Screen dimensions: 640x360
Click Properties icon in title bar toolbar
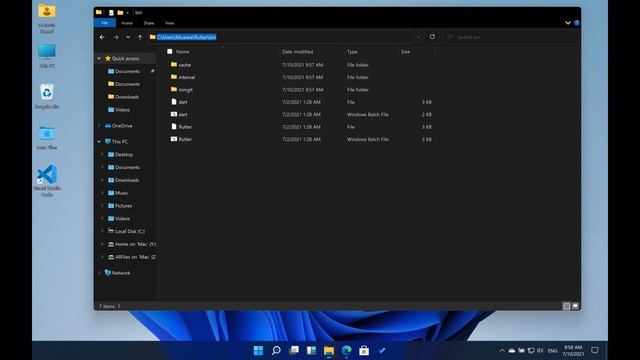tap(111, 13)
